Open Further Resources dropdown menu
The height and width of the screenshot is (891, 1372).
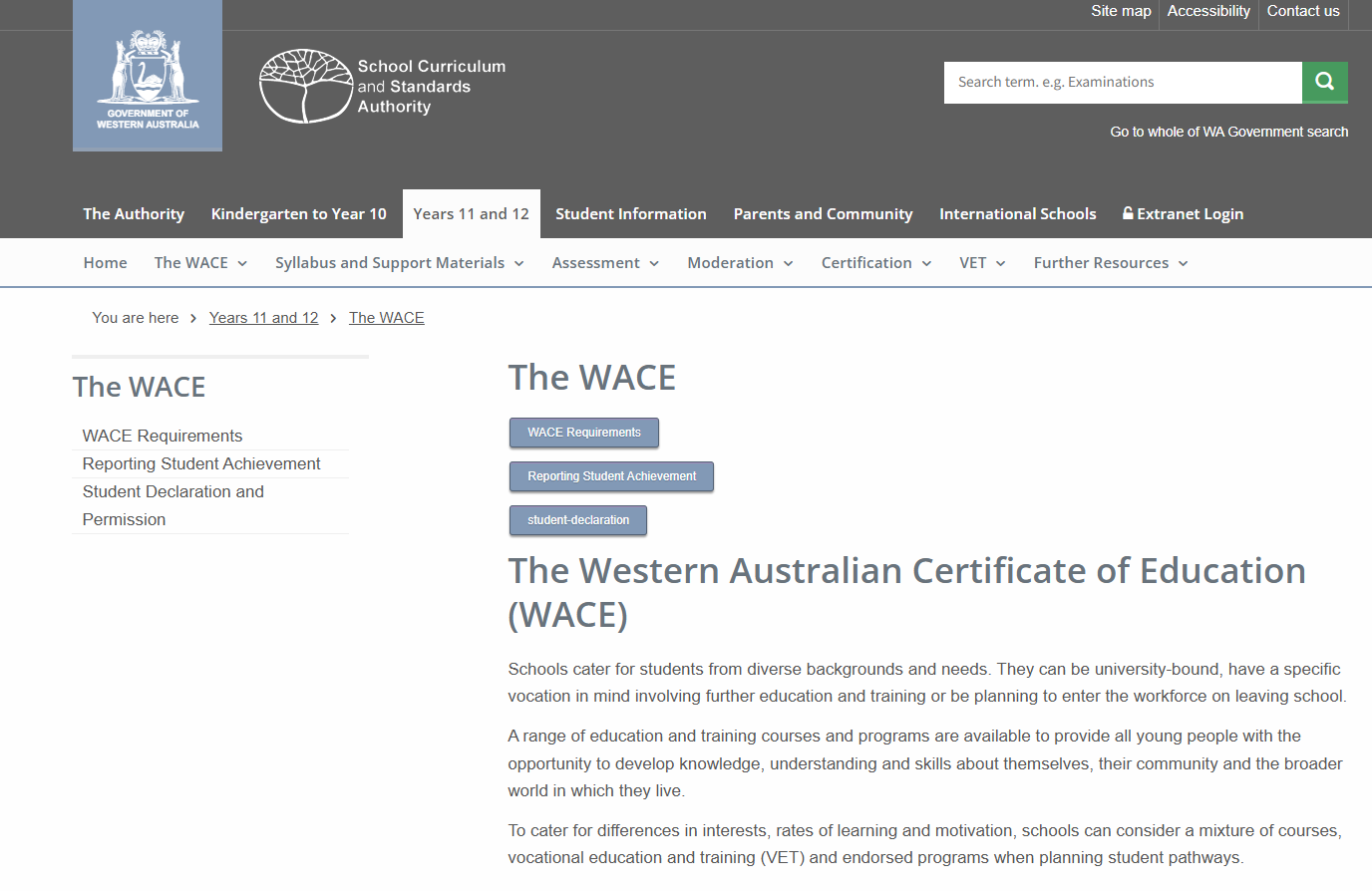pos(1110,263)
